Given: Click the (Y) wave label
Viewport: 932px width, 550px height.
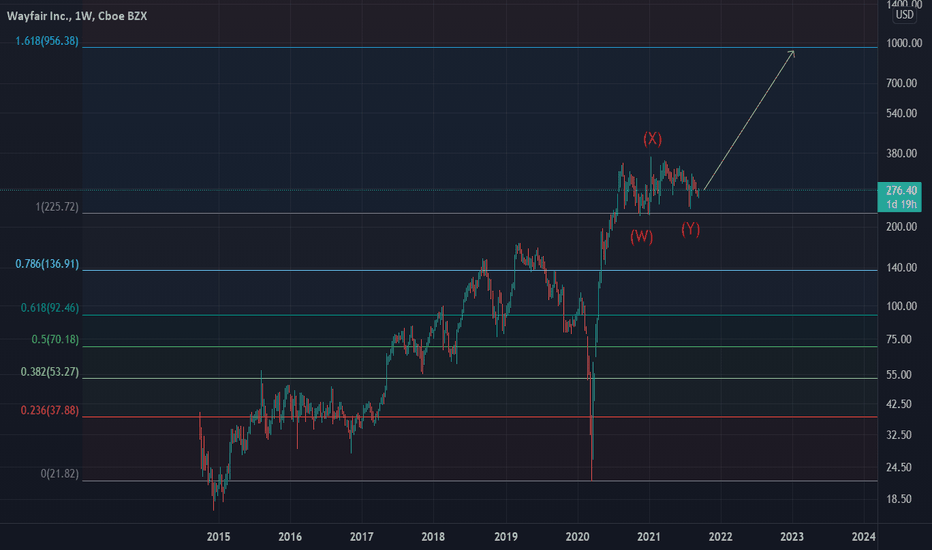Looking at the screenshot, I should click(690, 229).
